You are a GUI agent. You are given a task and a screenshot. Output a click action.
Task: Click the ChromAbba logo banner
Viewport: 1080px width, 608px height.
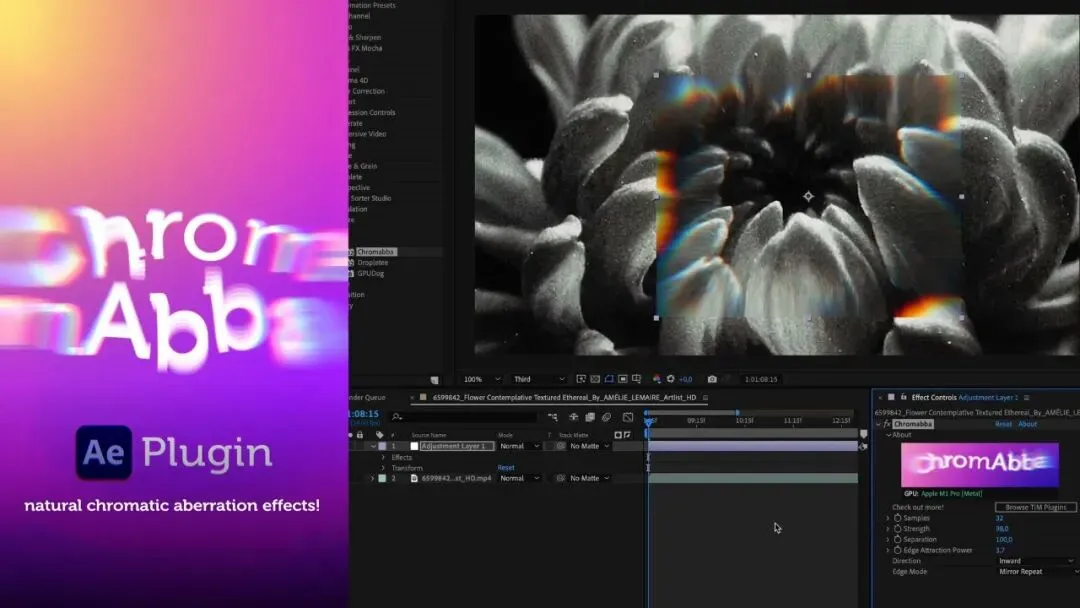point(979,465)
